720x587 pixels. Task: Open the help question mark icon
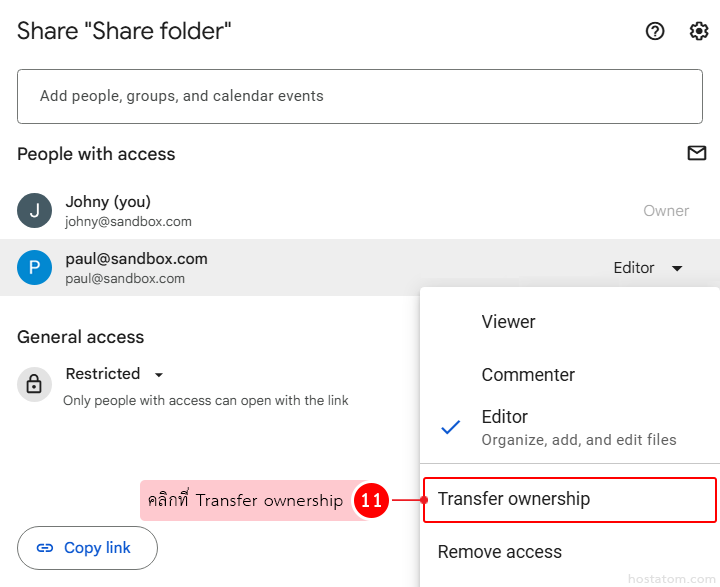coord(655,31)
